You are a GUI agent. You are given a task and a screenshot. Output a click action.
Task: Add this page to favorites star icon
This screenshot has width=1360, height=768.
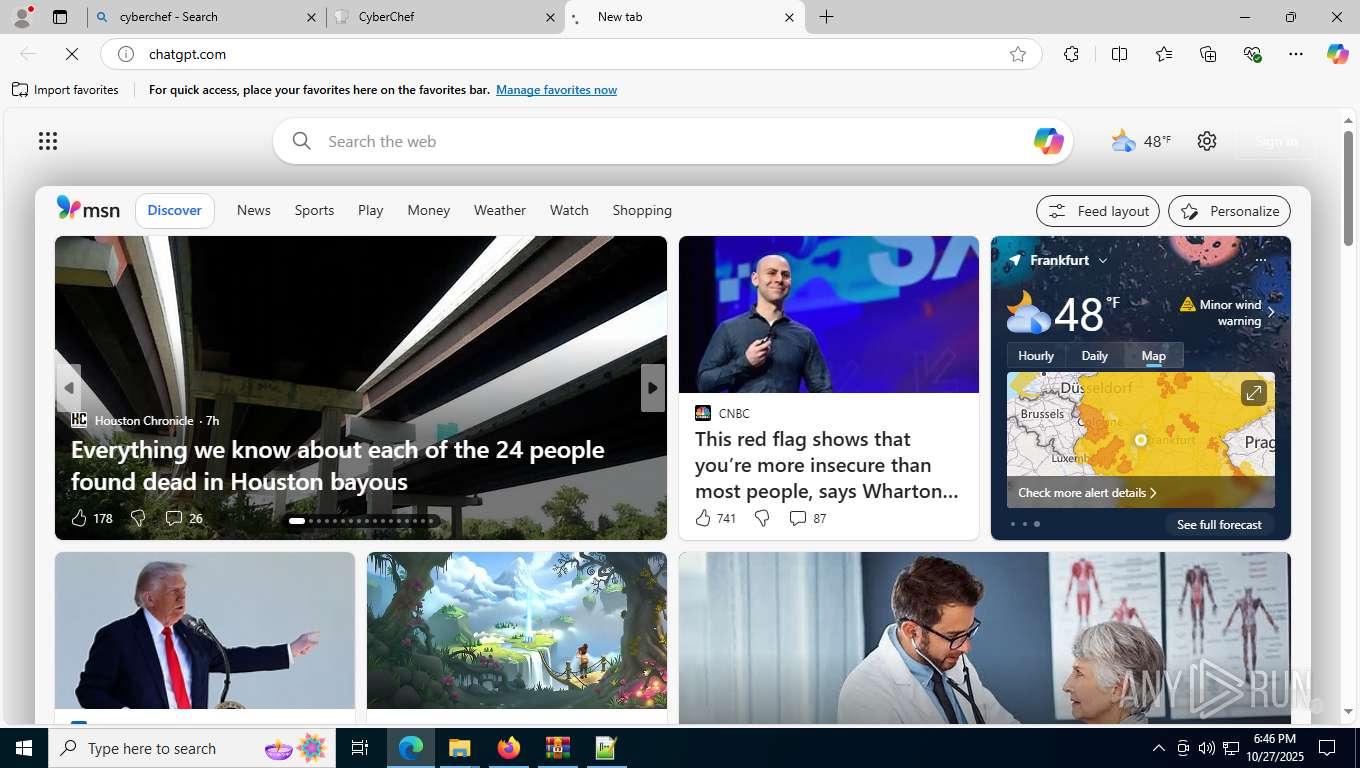(1018, 54)
